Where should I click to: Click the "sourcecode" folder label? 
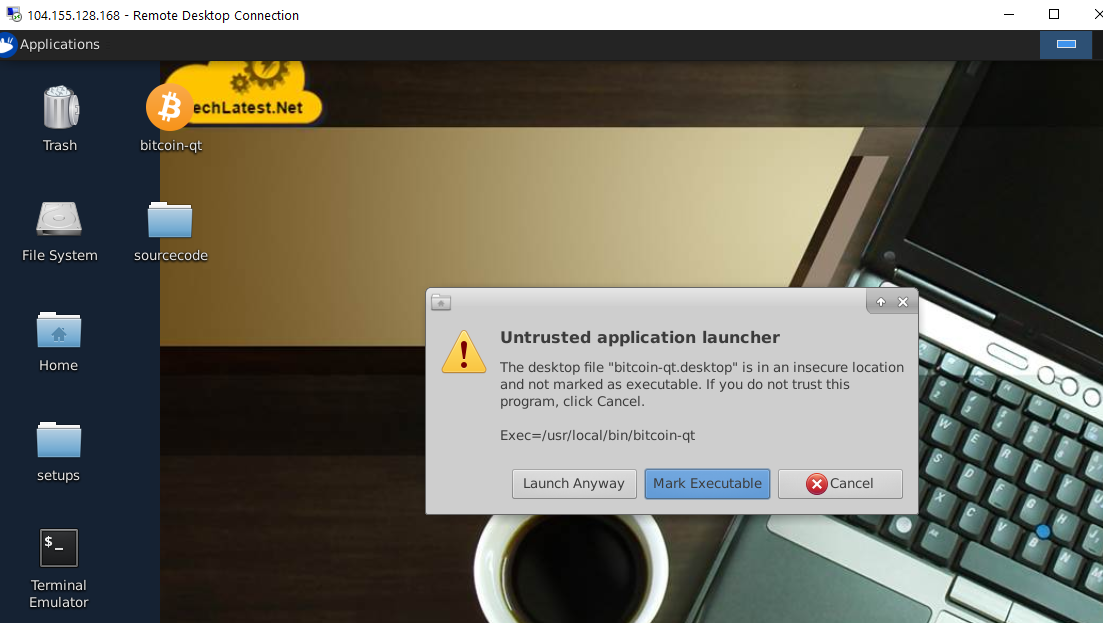click(171, 255)
